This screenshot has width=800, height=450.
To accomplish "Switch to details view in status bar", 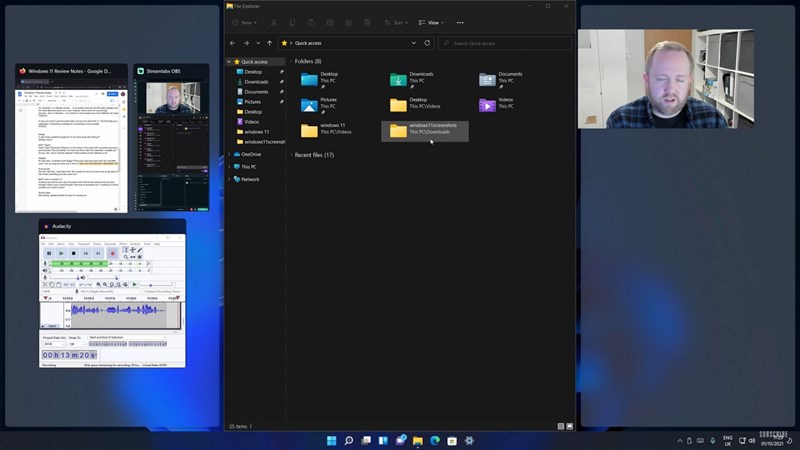I will pyautogui.click(x=561, y=426).
